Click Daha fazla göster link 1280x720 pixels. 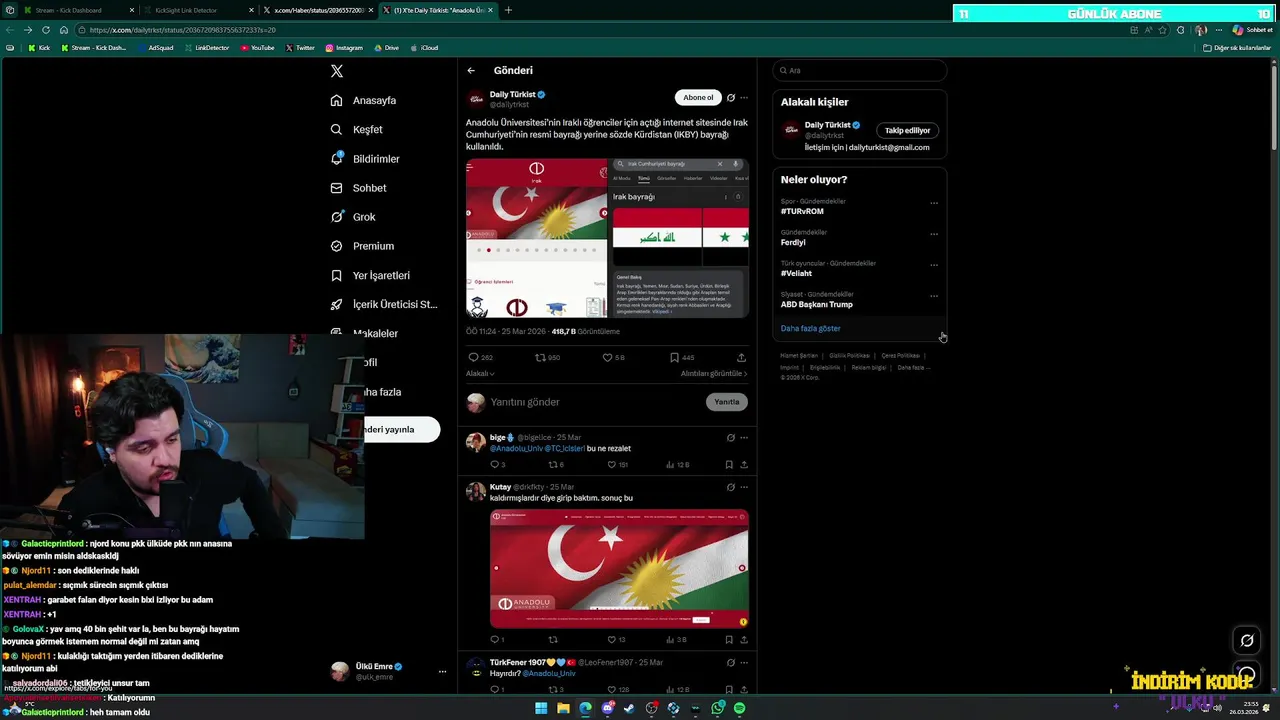810,328
